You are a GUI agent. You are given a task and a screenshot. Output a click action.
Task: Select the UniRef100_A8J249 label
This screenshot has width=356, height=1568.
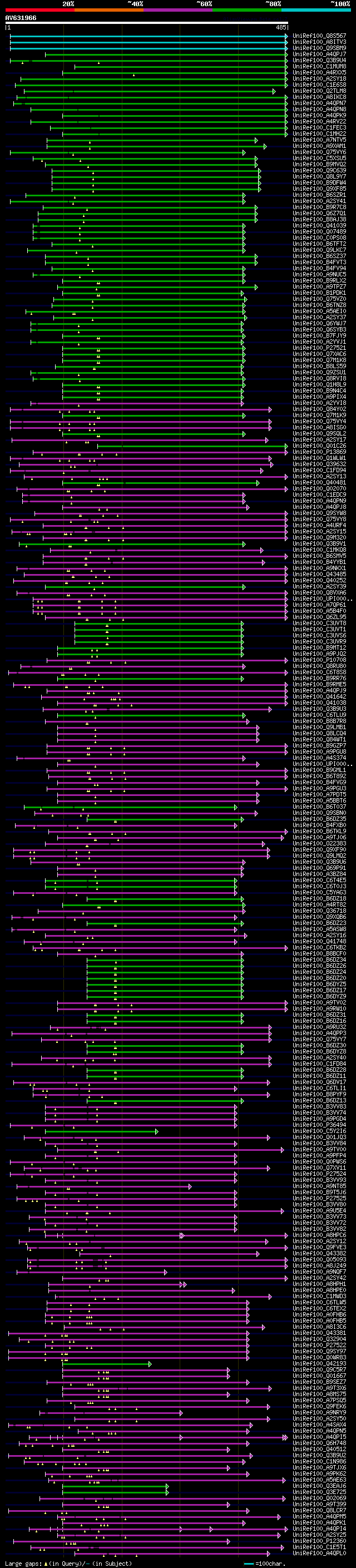pos(319,1266)
